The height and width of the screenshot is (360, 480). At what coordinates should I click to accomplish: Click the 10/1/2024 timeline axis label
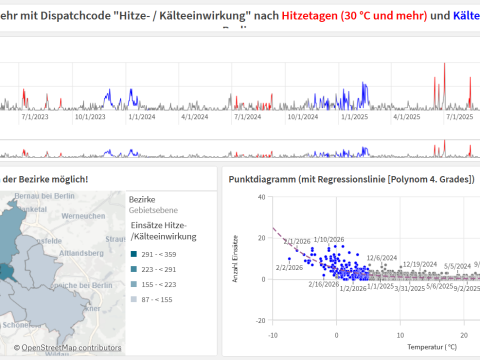(303, 117)
